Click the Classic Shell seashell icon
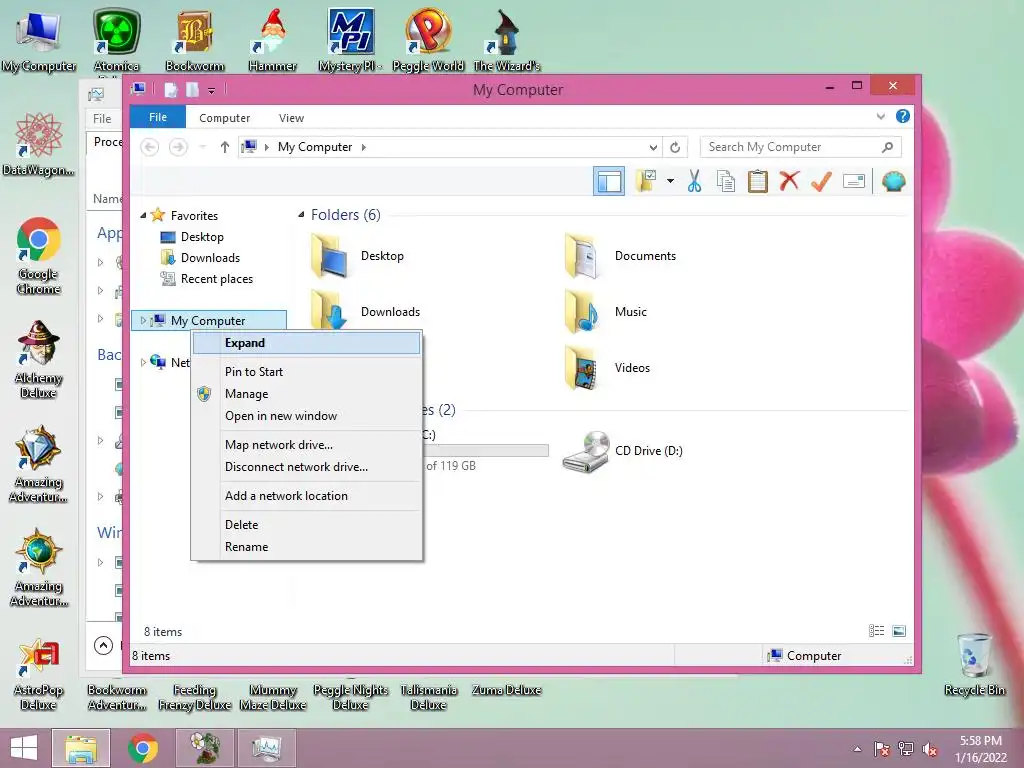This screenshot has height=768, width=1024. [x=893, y=181]
